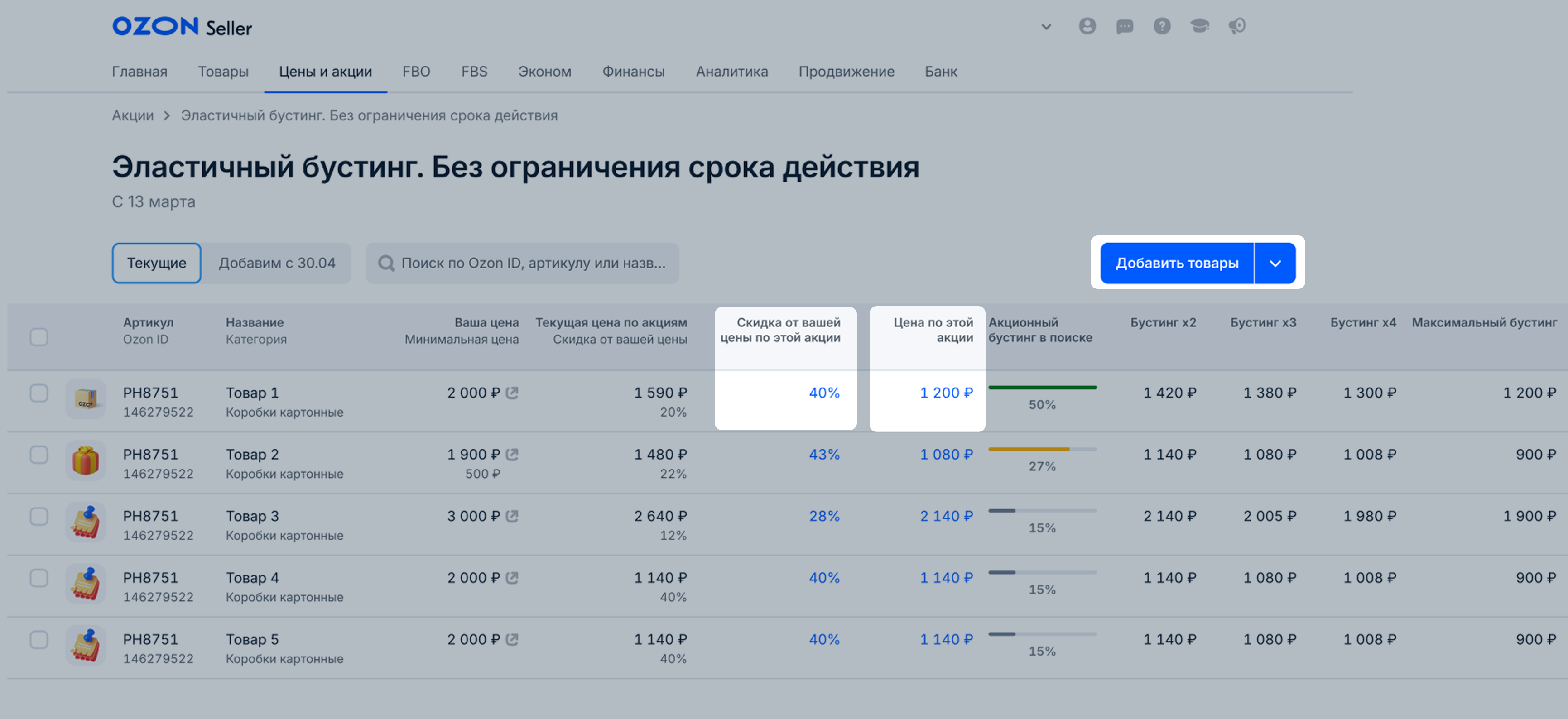Click Товар 1 current promo price 1 590 ₽
The width and height of the screenshot is (1568, 719).
tap(660, 393)
